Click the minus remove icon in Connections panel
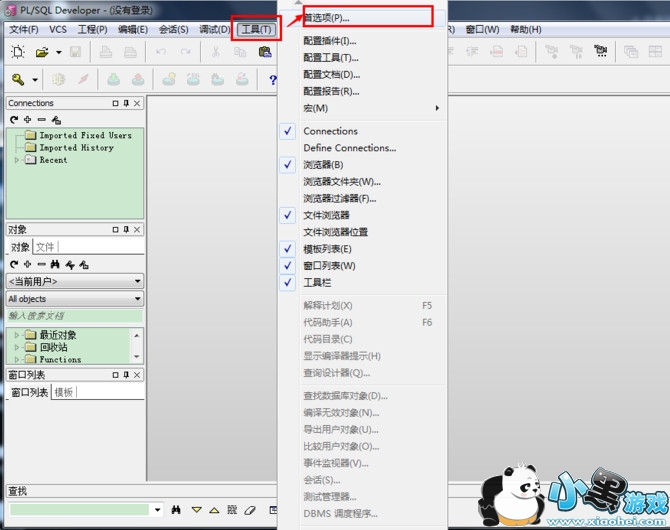 point(41,120)
